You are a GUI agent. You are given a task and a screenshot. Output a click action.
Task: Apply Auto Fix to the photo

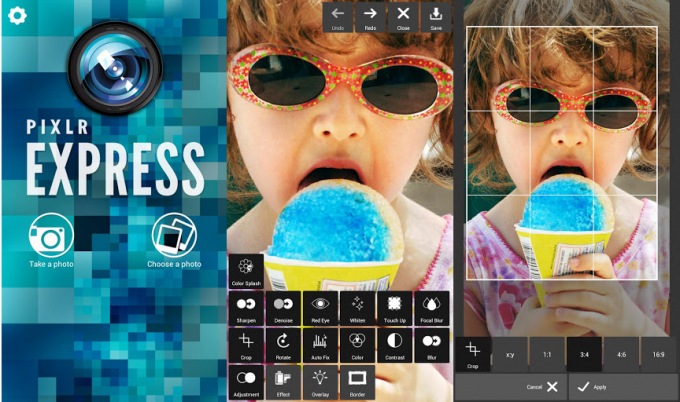[x=320, y=345]
